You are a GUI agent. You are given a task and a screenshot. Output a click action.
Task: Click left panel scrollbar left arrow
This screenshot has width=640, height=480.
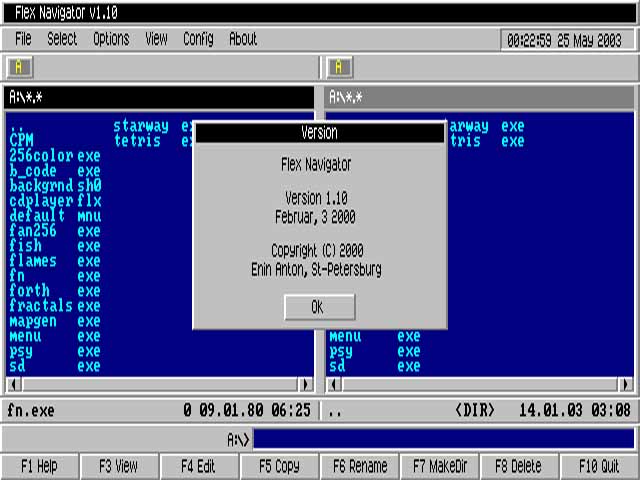tap(14, 384)
